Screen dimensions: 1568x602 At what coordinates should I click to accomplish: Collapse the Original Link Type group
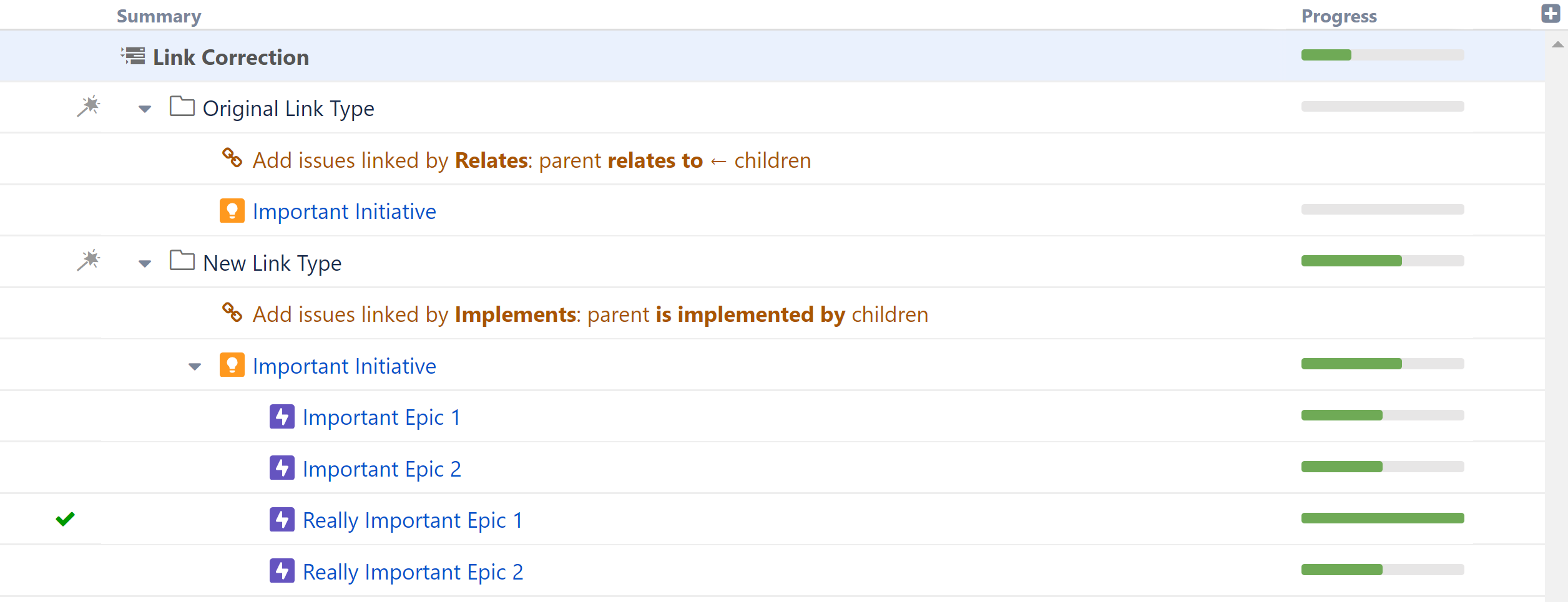[x=144, y=108]
